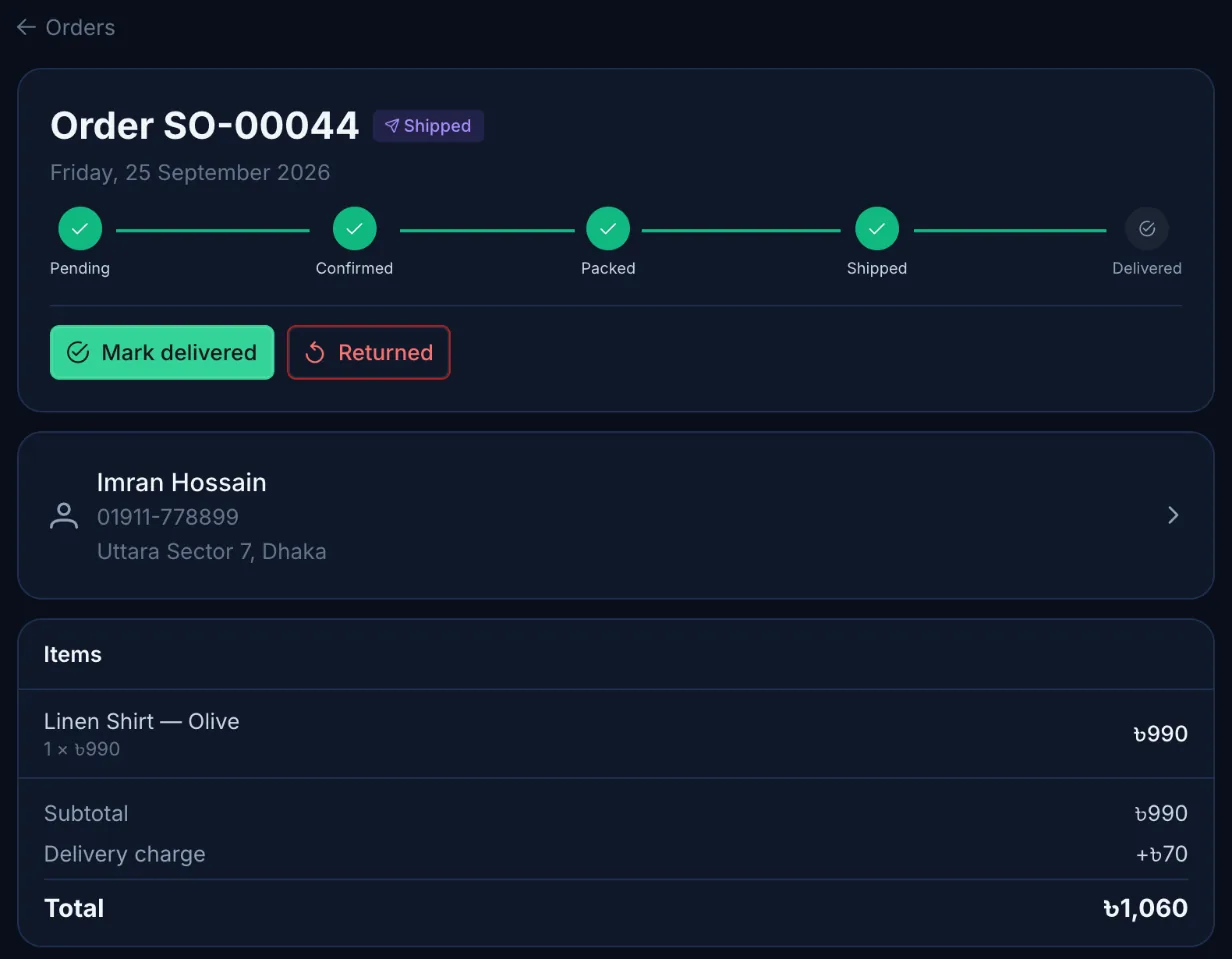Click the date Friday, 25 September 2026
Screen dimensions: 1232x959
click(x=190, y=172)
